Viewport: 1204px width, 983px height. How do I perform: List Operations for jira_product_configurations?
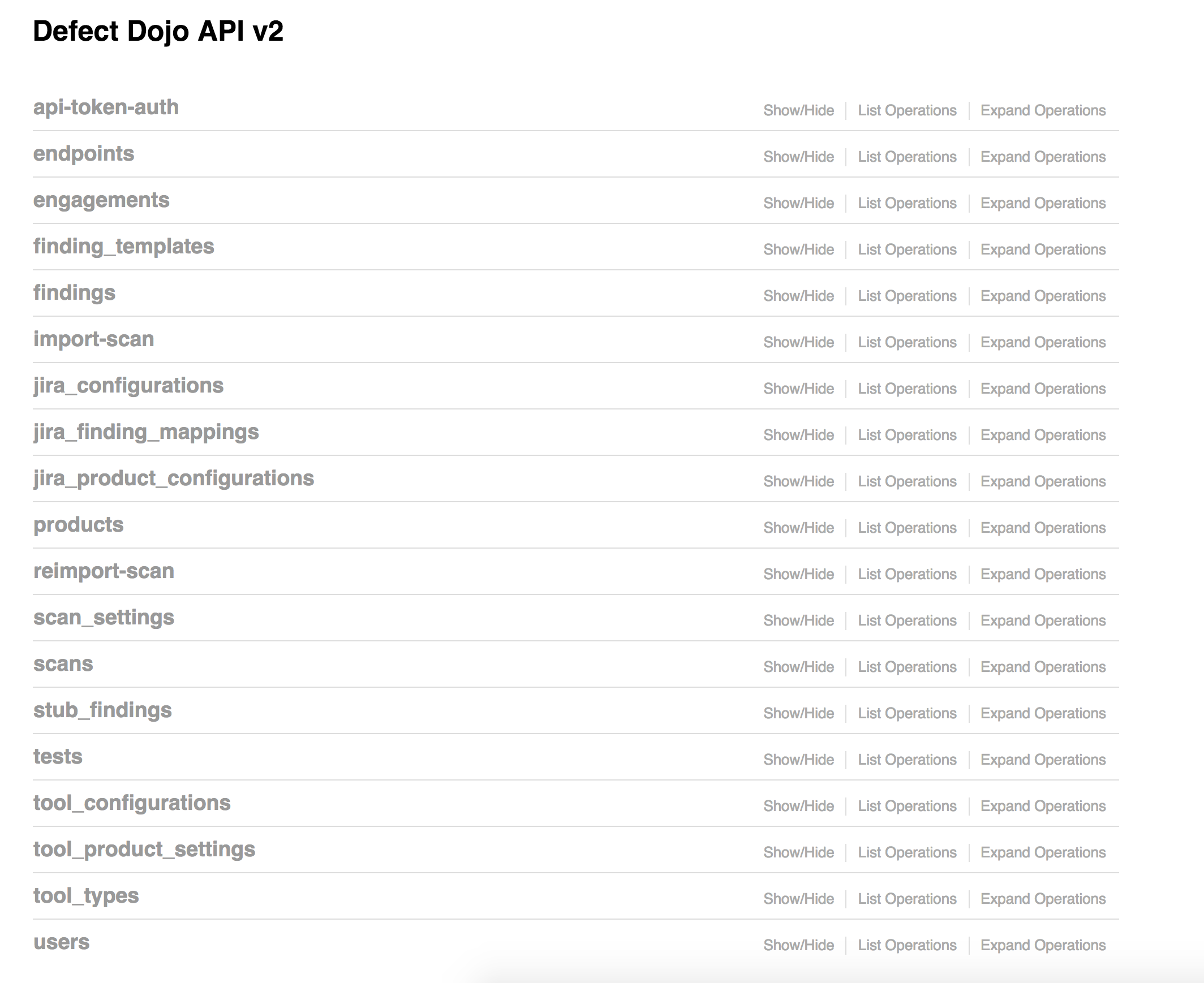coord(907,482)
